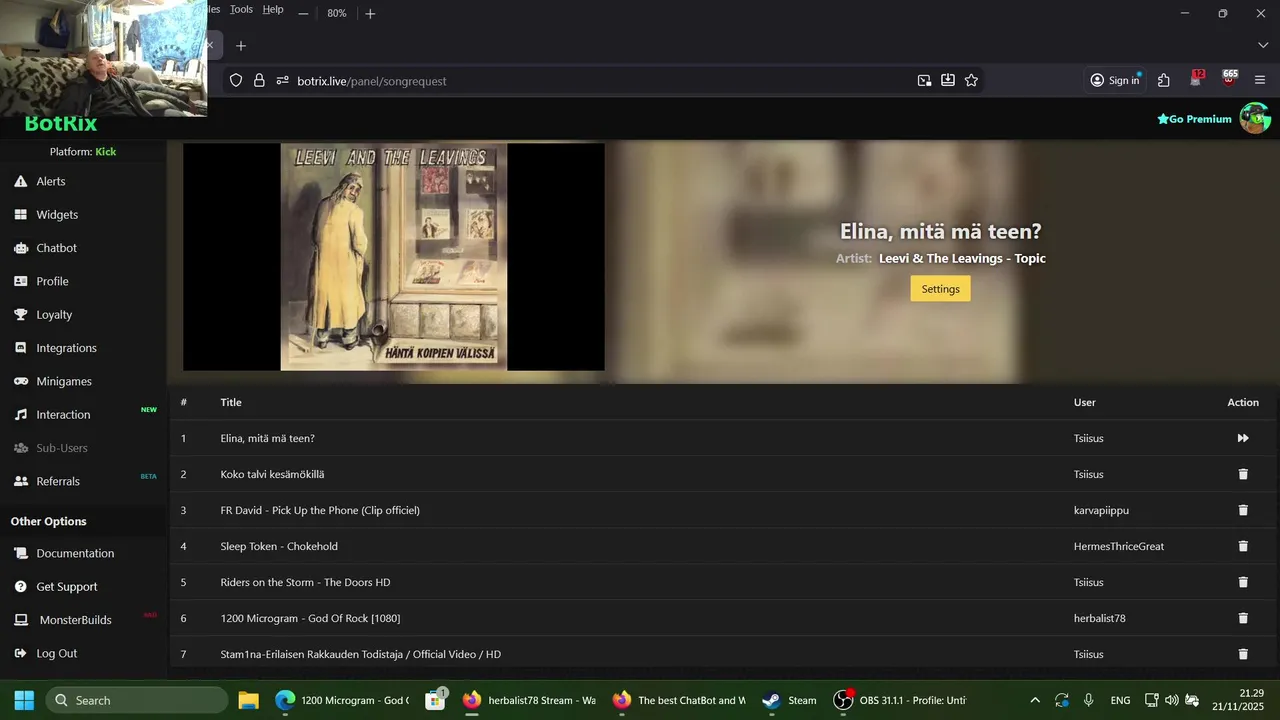
Task: Click user herbalist78 in the queue
Action: [x=1099, y=618]
